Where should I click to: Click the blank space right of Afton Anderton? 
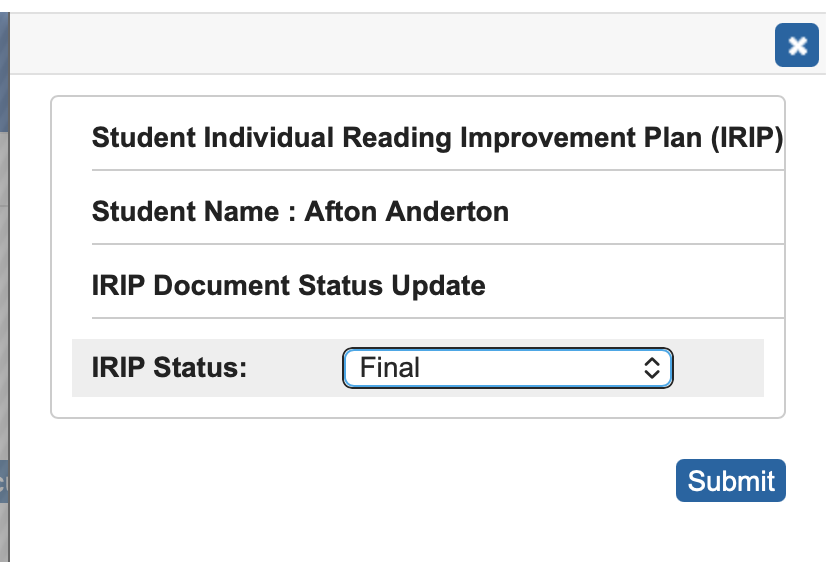(x=640, y=212)
